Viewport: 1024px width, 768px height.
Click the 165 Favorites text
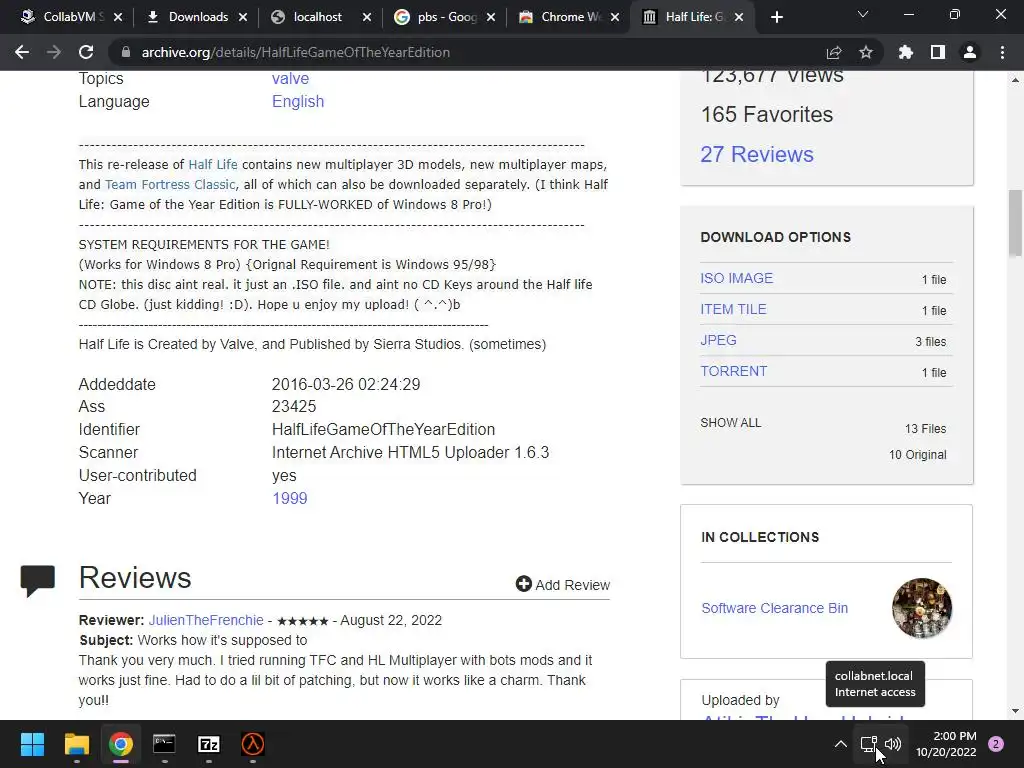[767, 114]
